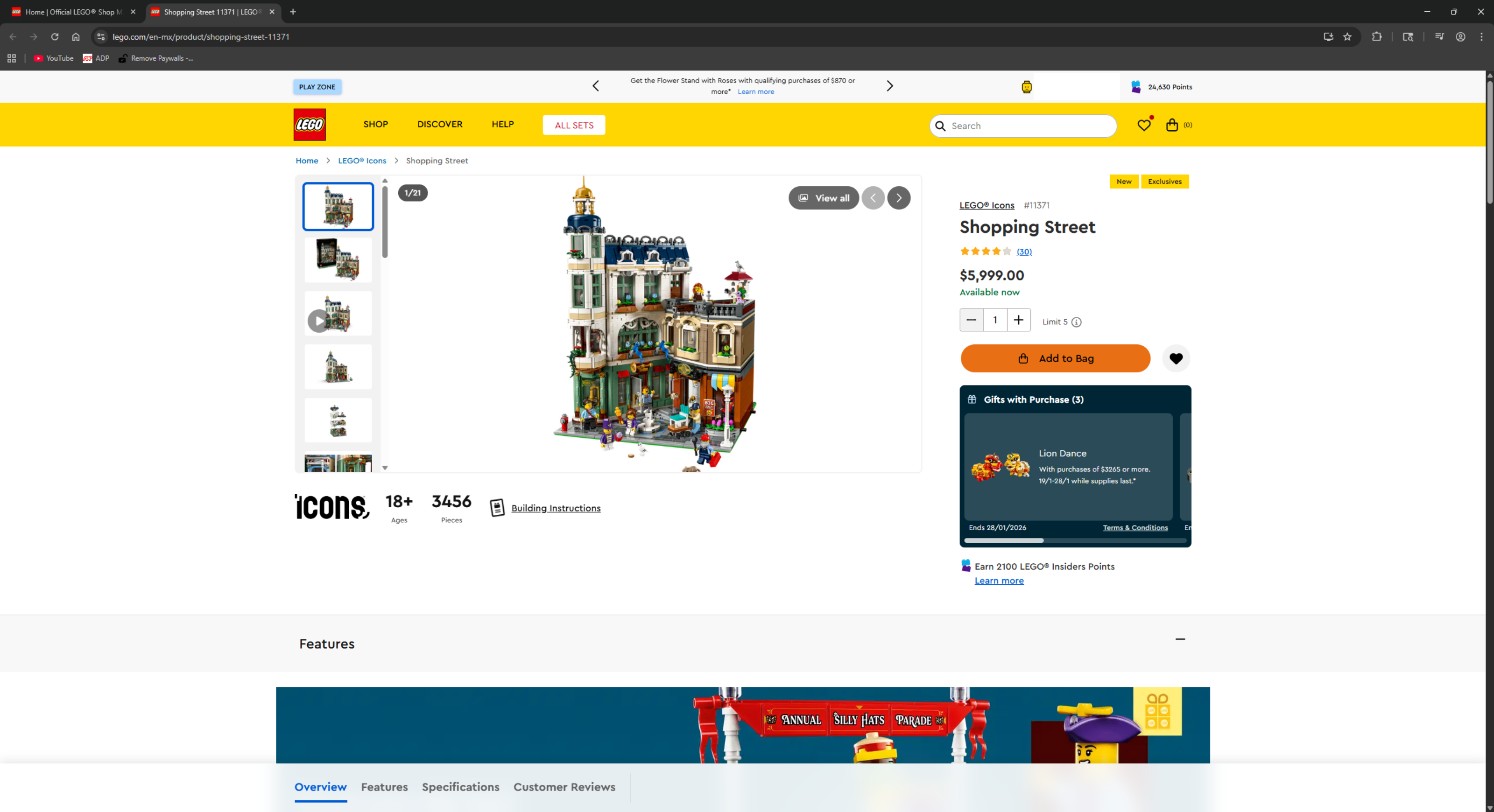The image size is (1494, 812).
Task: Open the shopping bag icon
Action: pyautogui.click(x=1171, y=125)
